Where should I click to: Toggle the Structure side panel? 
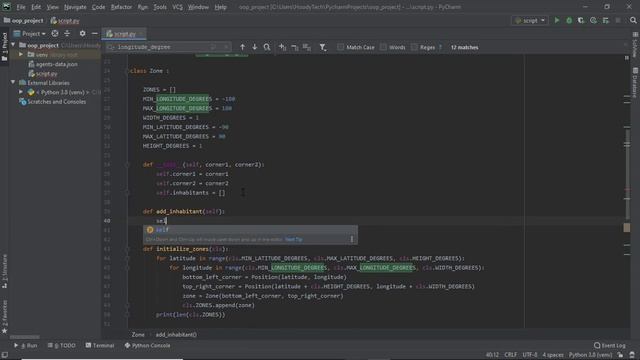tap(4, 271)
